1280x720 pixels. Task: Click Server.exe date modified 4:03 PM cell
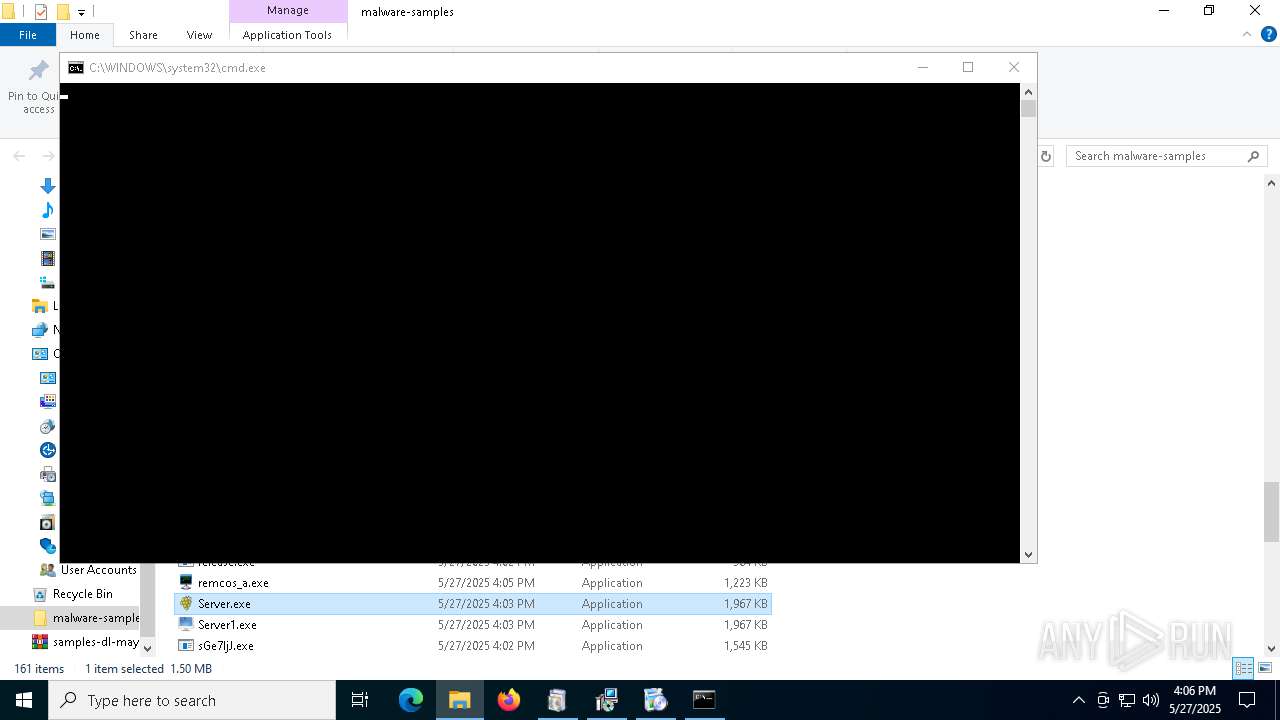(x=486, y=604)
